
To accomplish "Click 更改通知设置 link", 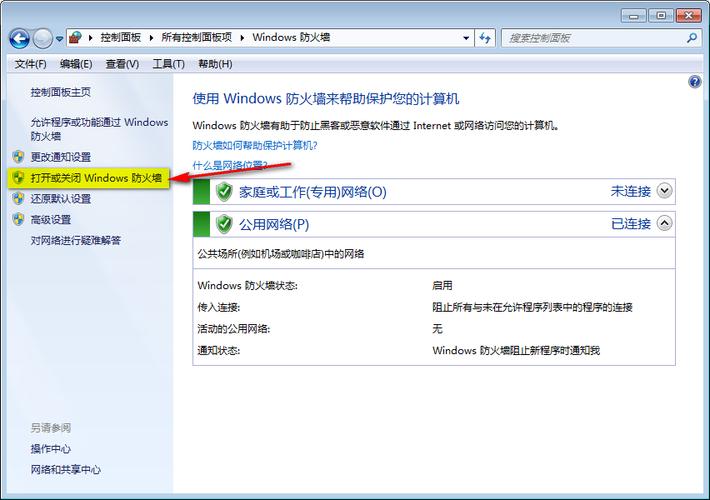I will (61, 157).
